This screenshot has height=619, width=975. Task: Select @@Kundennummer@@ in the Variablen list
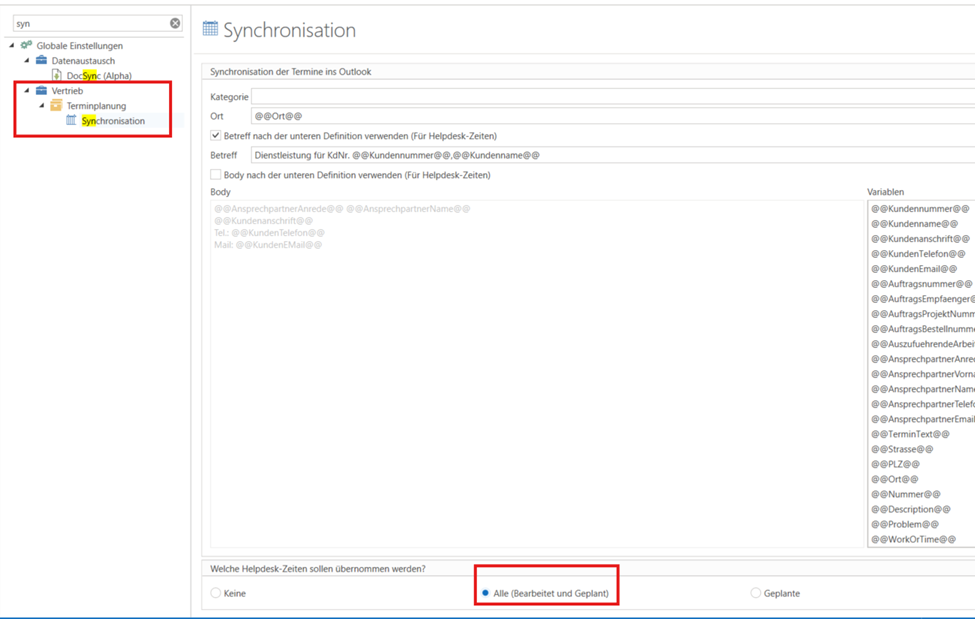click(x=919, y=209)
